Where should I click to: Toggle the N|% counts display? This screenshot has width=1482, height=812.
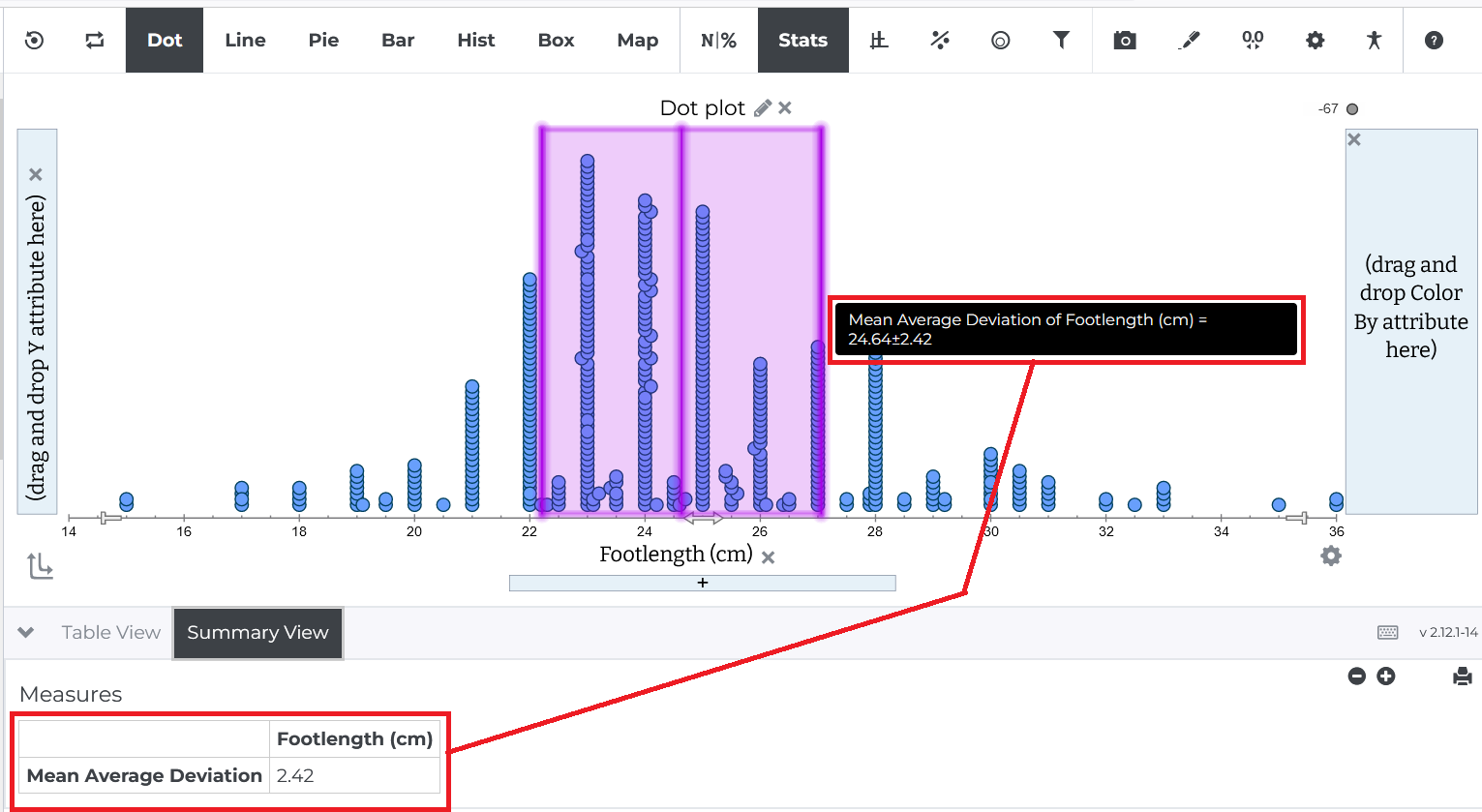719,40
